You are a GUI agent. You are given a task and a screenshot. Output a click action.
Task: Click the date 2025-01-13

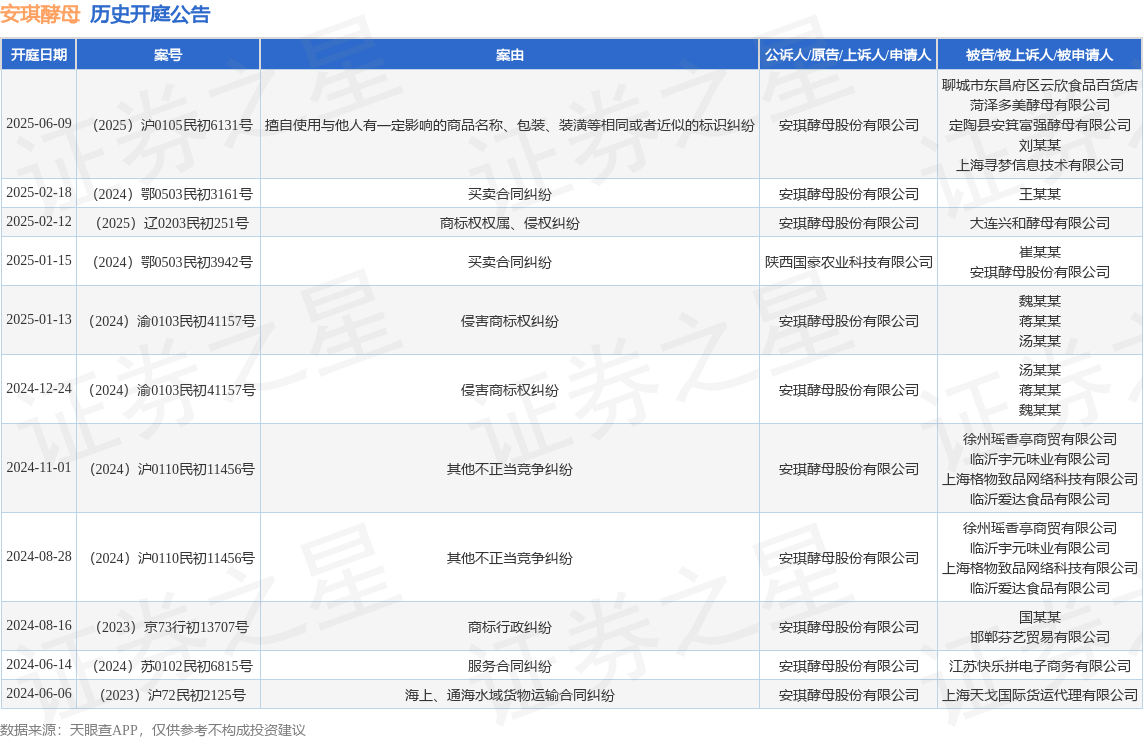(x=39, y=319)
